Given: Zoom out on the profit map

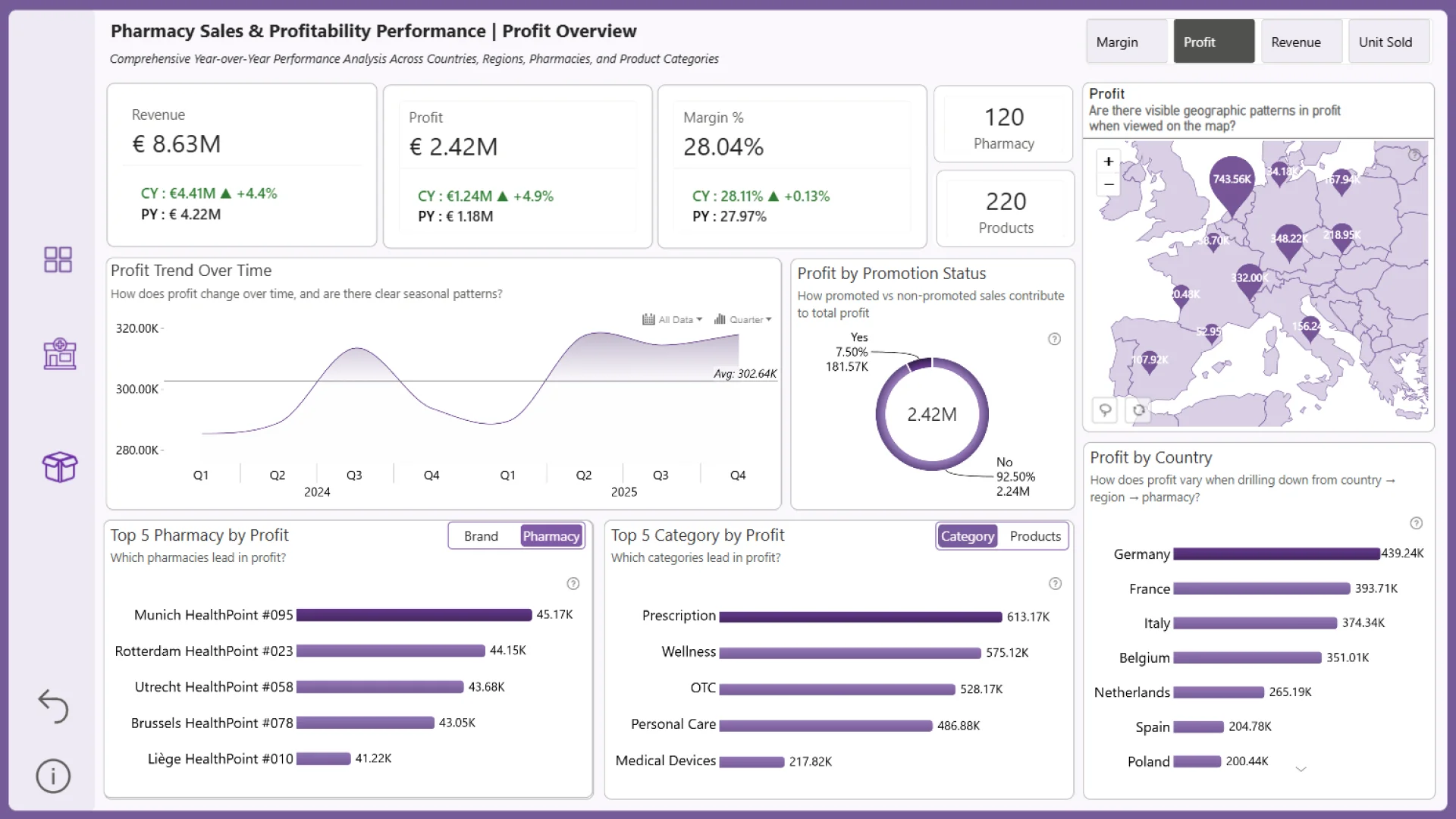Looking at the screenshot, I should [1108, 184].
